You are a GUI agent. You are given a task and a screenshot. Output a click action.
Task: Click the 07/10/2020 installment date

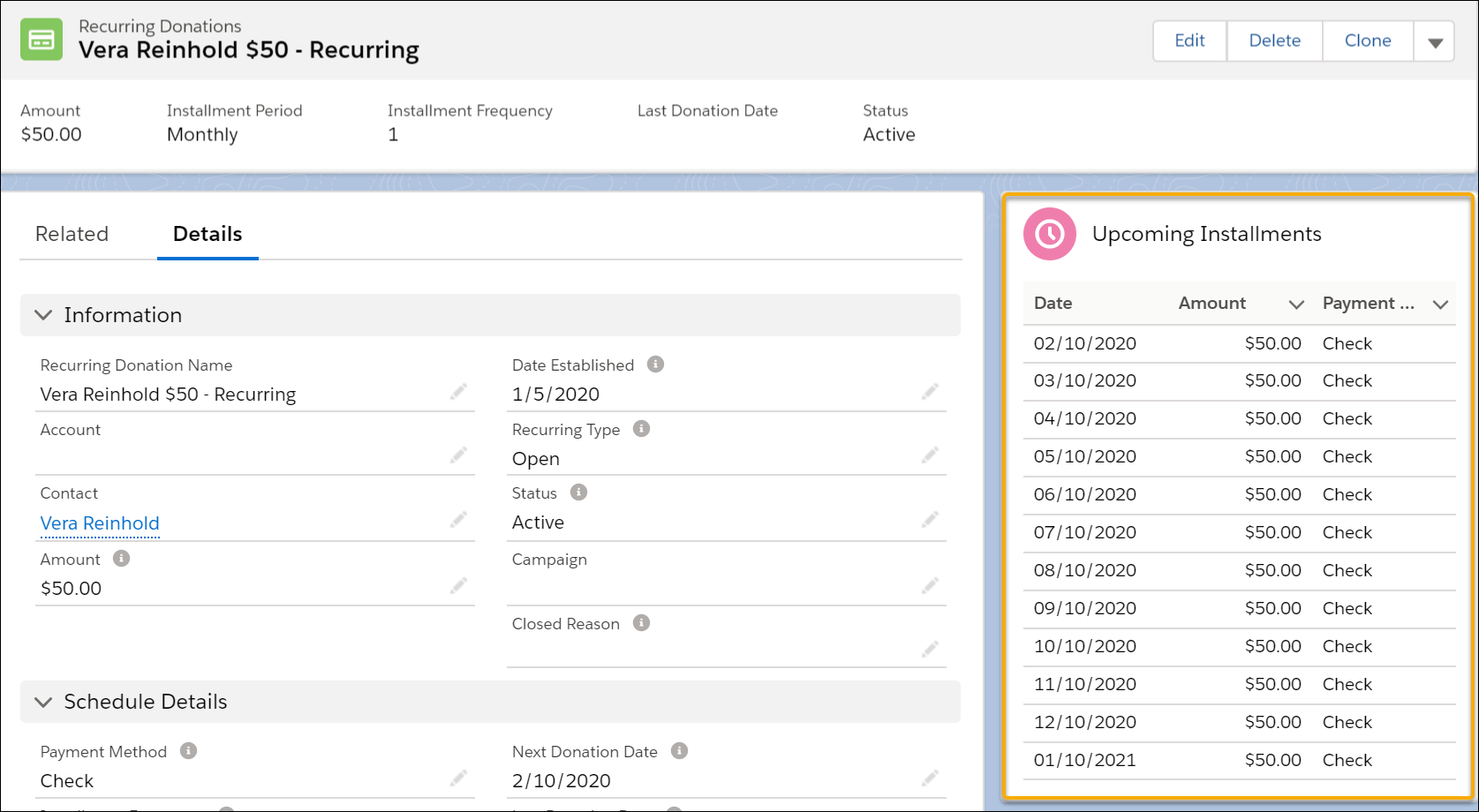(x=1085, y=532)
